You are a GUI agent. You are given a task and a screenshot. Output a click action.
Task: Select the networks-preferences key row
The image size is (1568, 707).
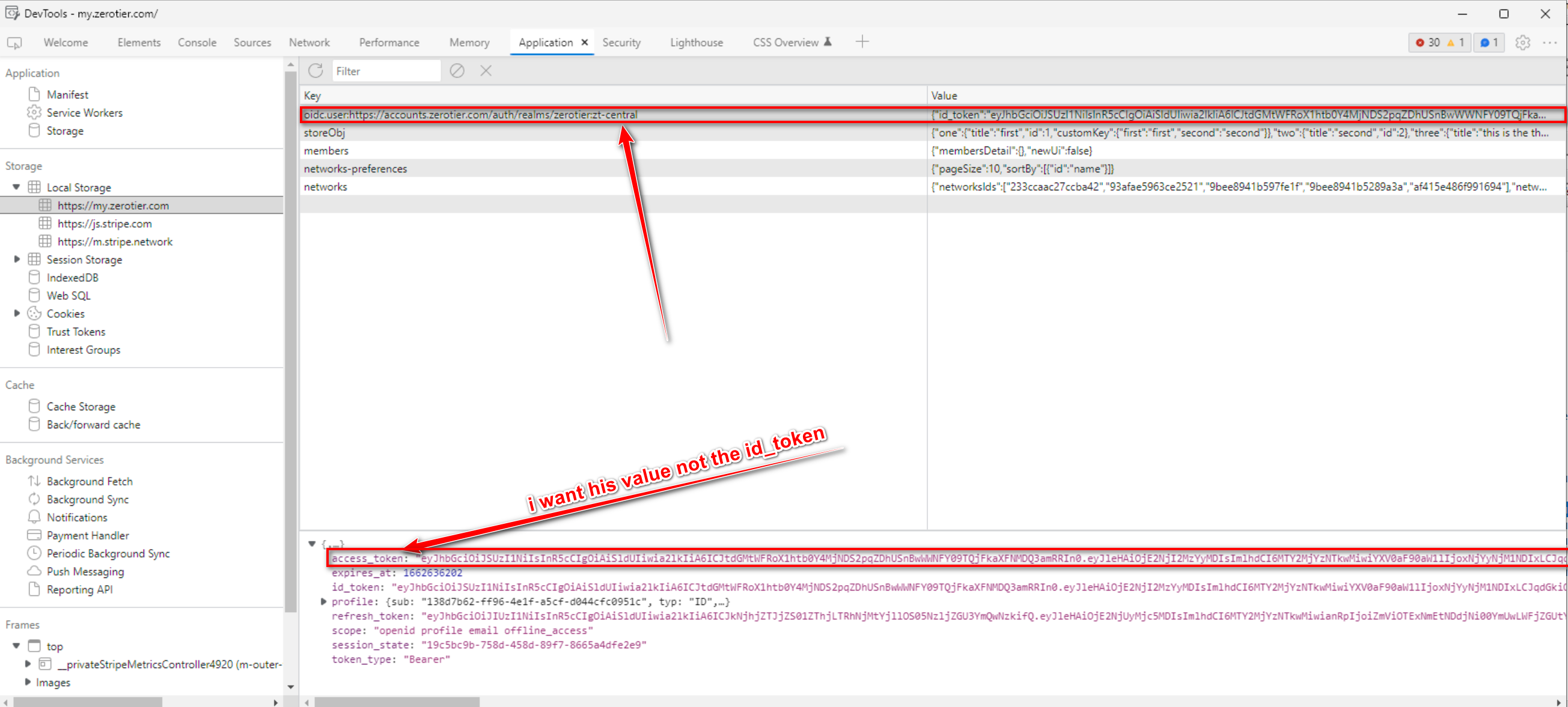[x=355, y=169]
